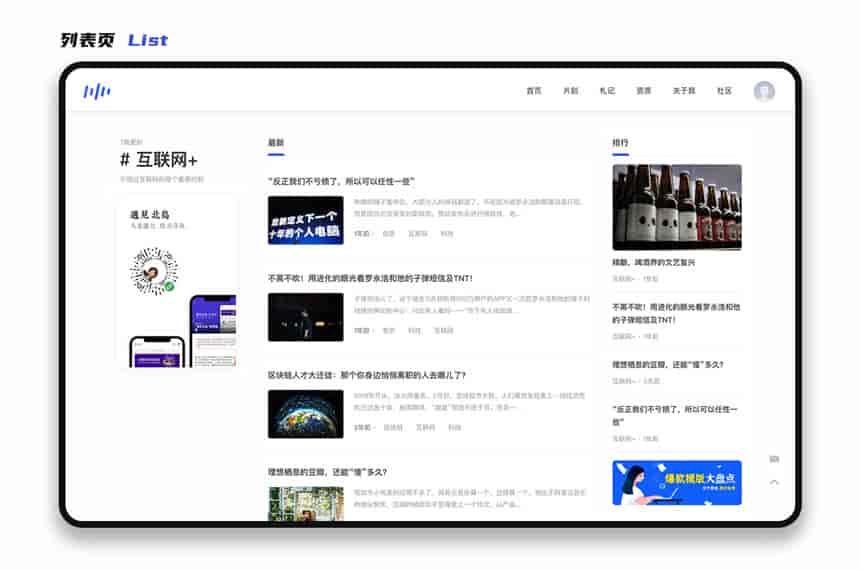Click the blue 爆款模版大盘点 banner
The image size is (860, 570).
coord(677,482)
